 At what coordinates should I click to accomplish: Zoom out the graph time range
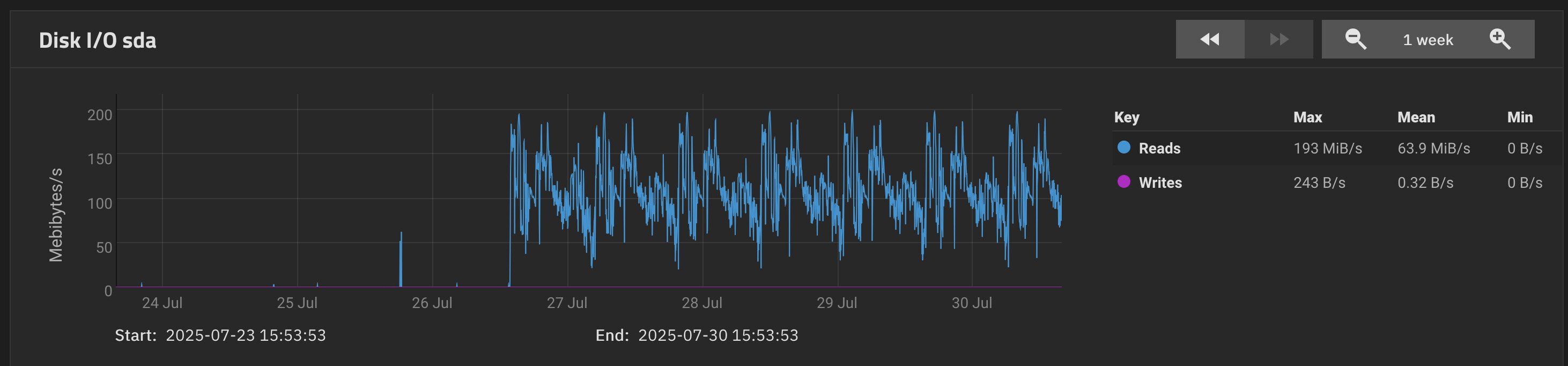click(1356, 40)
